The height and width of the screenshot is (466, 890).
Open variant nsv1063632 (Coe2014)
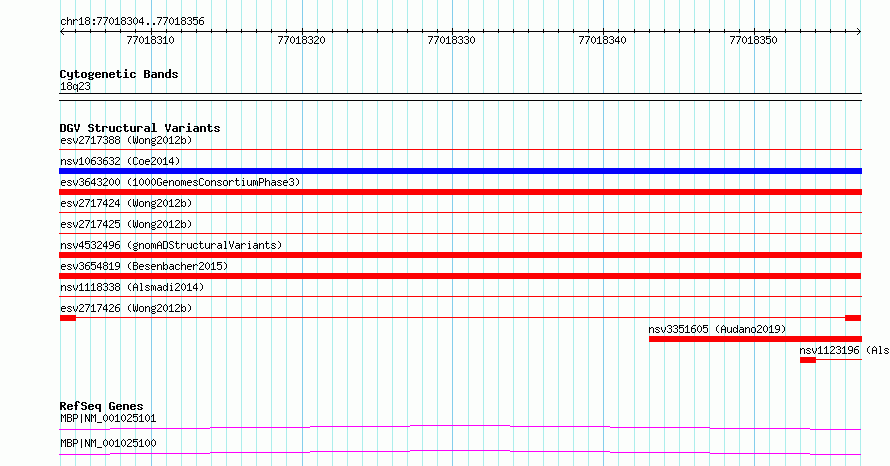(x=120, y=161)
